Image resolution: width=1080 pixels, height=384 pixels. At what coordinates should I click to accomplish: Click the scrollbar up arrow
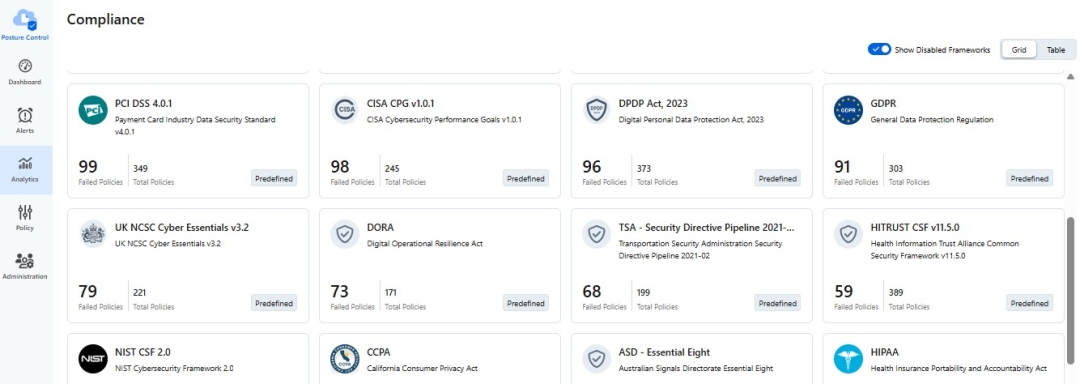(1070, 76)
